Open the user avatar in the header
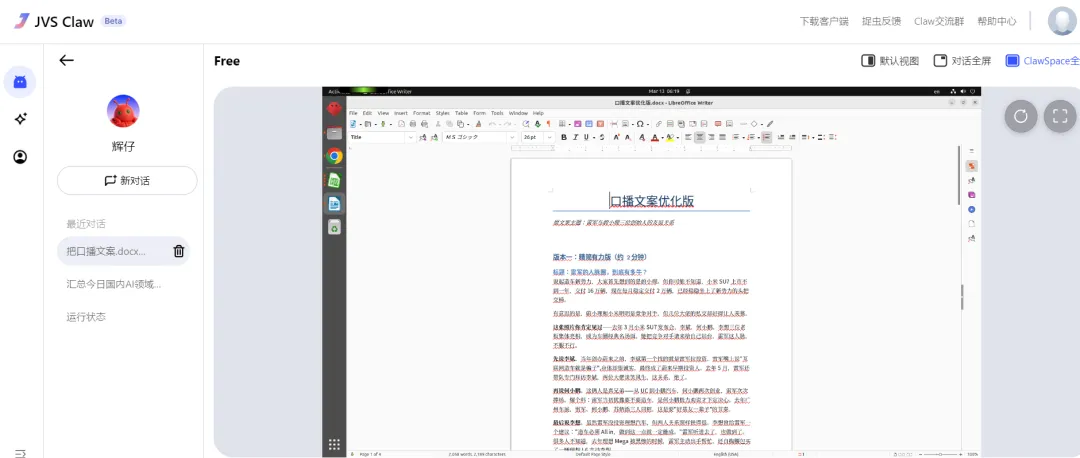Viewport: 1080px width, 458px height. [x=1063, y=21]
